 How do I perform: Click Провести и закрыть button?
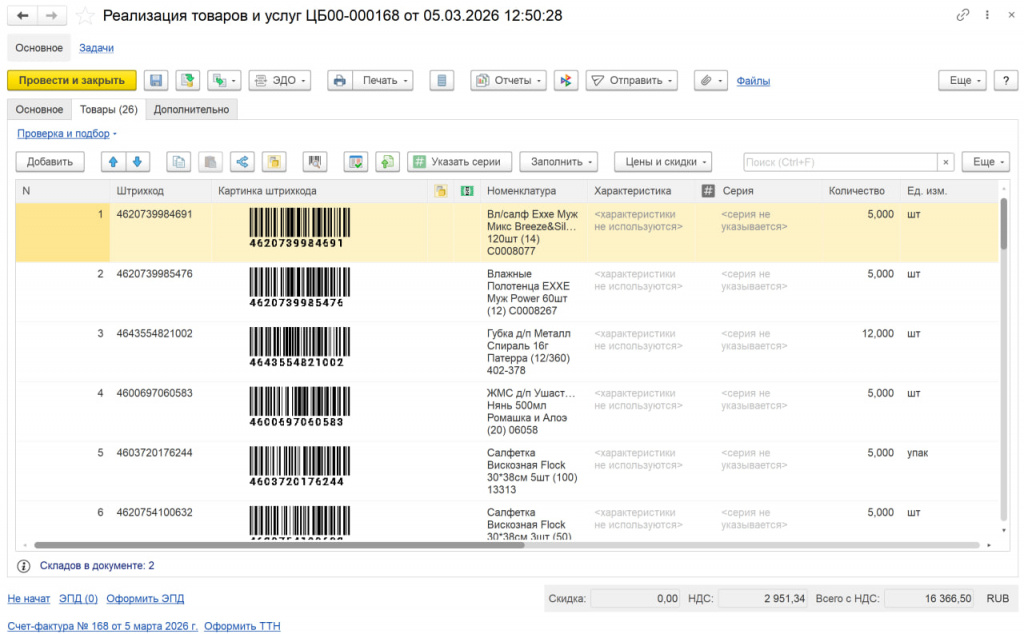tap(72, 81)
